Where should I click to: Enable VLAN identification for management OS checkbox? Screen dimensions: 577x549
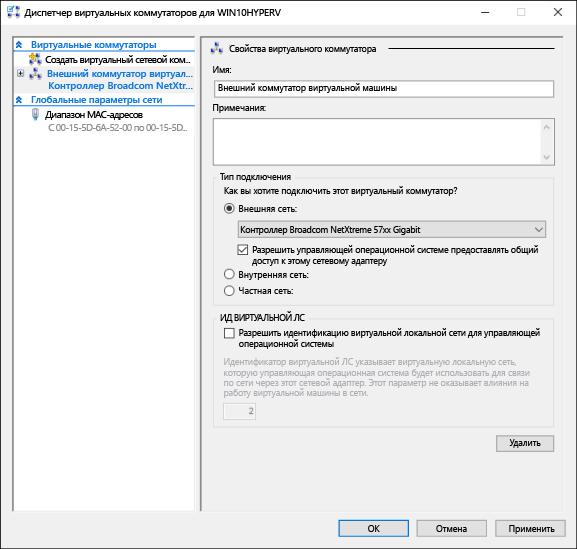pos(229,333)
